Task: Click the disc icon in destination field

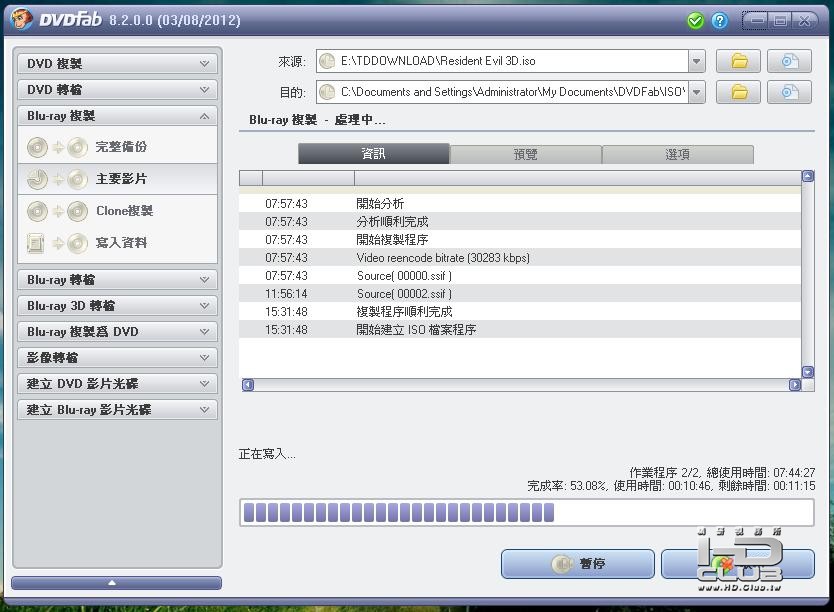Action: (327, 92)
